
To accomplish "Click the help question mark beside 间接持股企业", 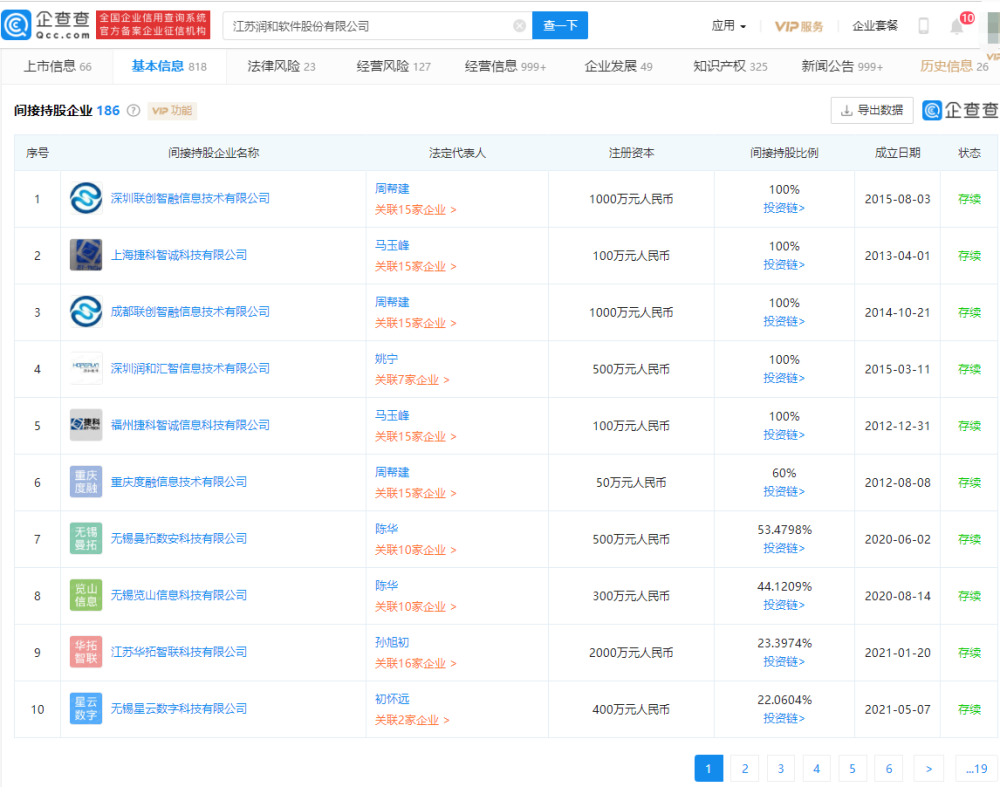I will (x=133, y=111).
